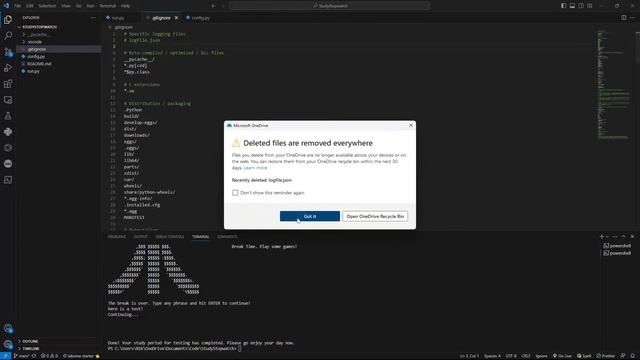Screen dimensions: 640x360
Task: Click the errors and warnings count in status bar
Action: (49, 356)
